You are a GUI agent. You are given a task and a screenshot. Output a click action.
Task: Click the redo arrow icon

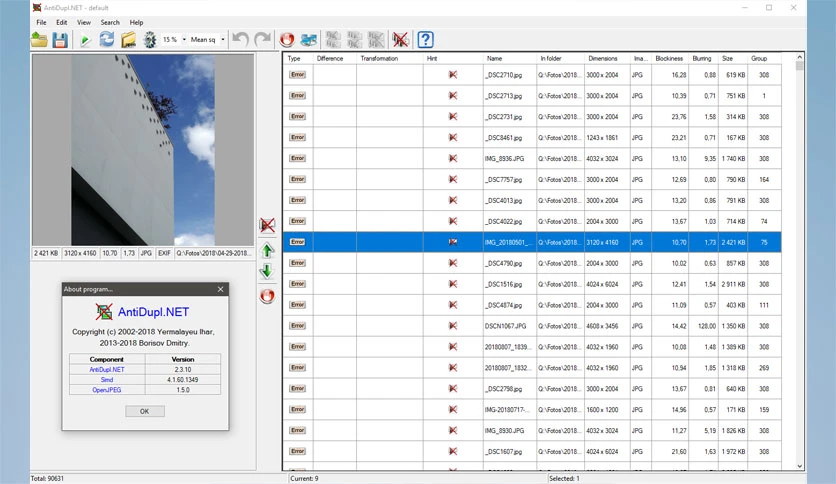(262, 39)
